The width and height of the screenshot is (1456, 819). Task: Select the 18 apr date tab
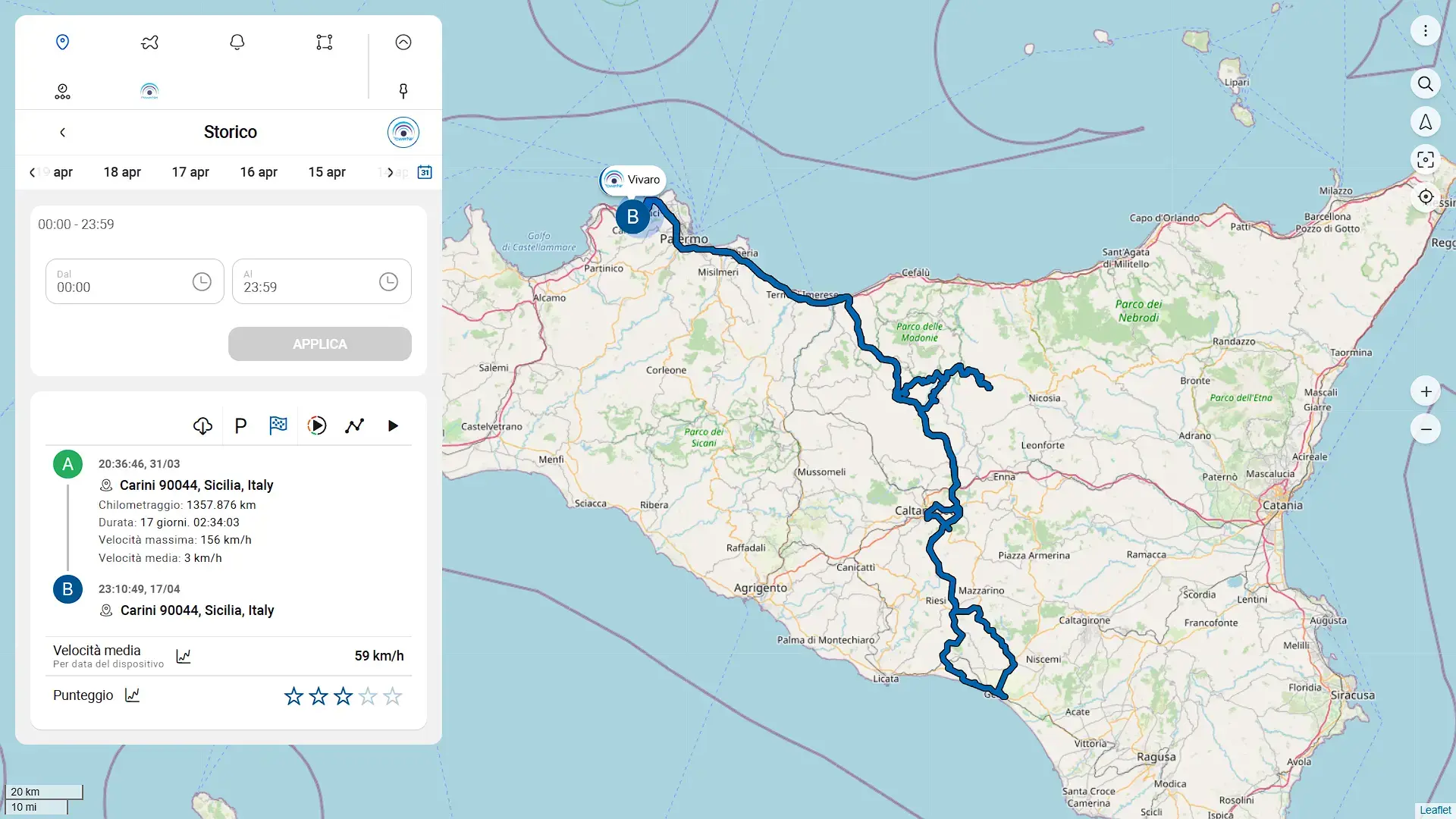(122, 172)
